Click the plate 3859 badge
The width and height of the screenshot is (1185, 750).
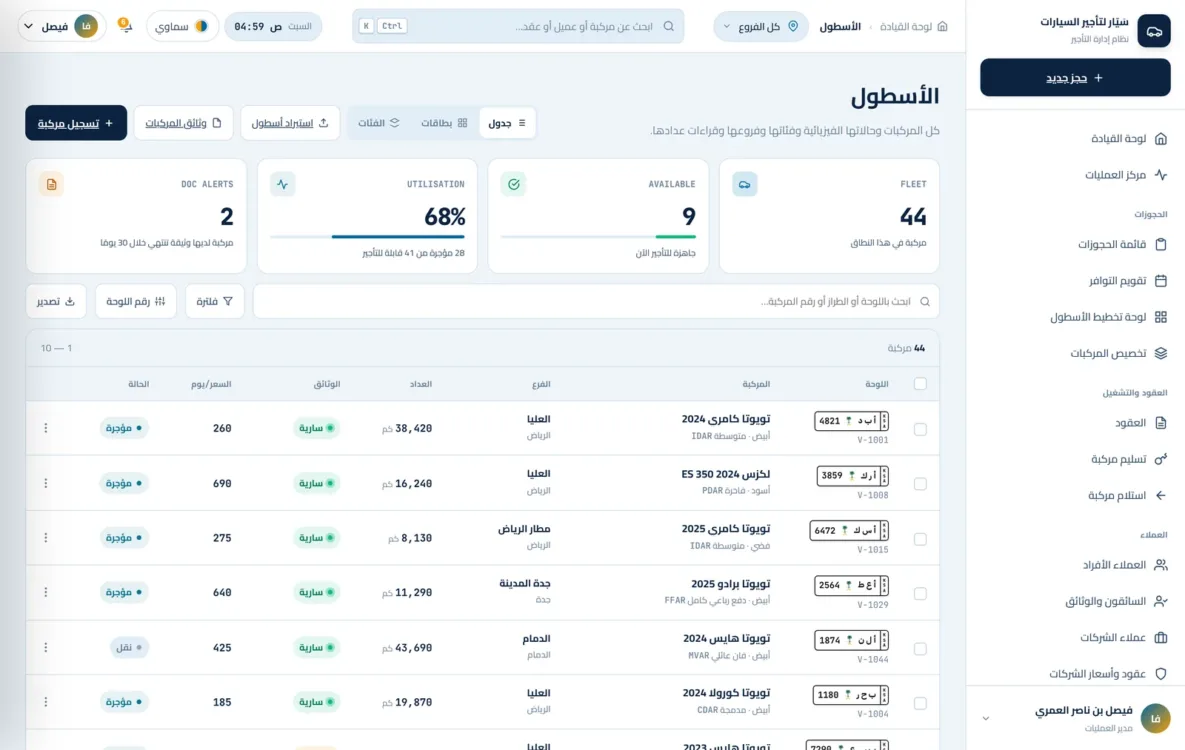coord(852,476)
